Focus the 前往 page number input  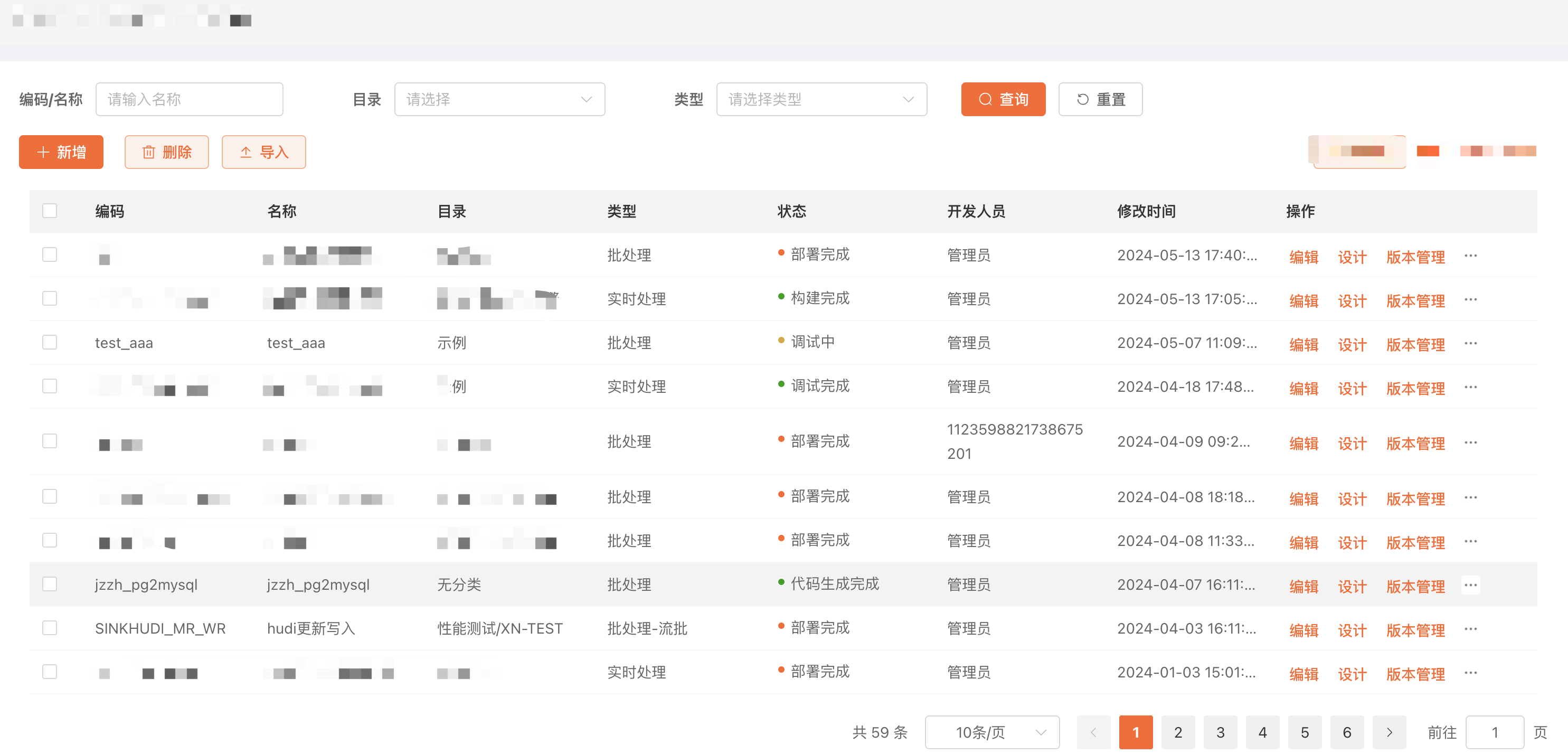coord(1494,732)
